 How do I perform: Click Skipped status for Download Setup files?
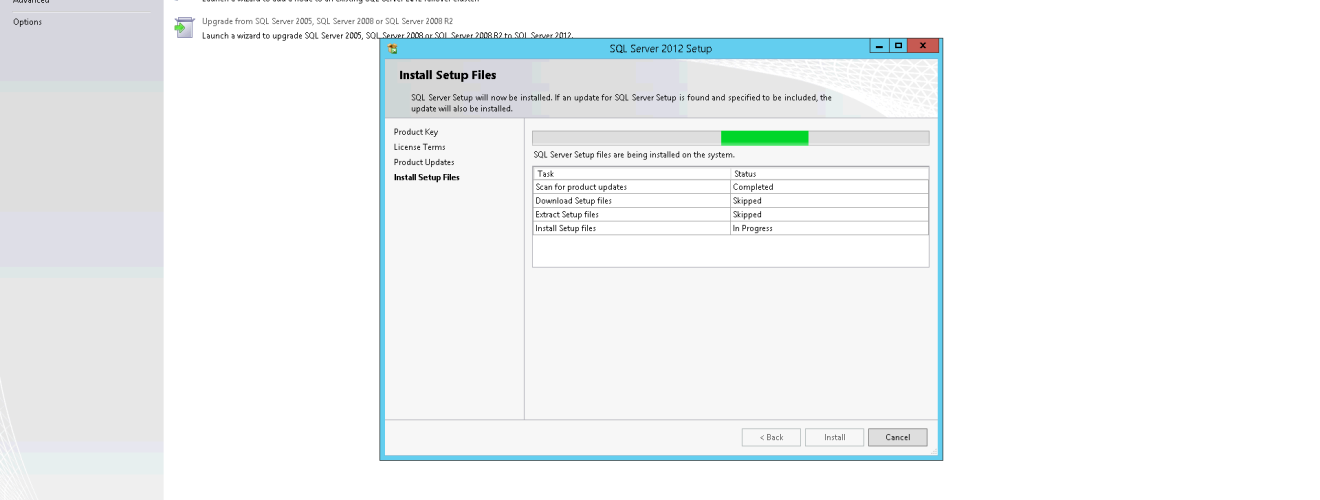point(829,201)
